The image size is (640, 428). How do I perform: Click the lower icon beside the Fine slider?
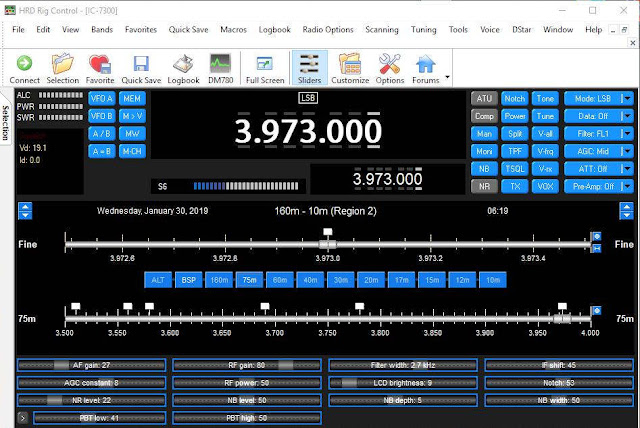tap(597, 248)
